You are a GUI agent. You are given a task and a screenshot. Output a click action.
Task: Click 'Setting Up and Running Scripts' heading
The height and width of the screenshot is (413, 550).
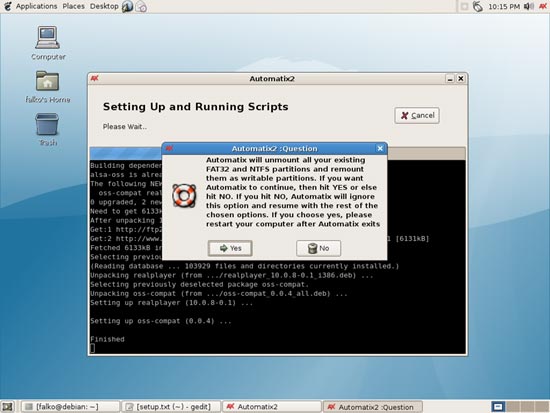(196, 107)
